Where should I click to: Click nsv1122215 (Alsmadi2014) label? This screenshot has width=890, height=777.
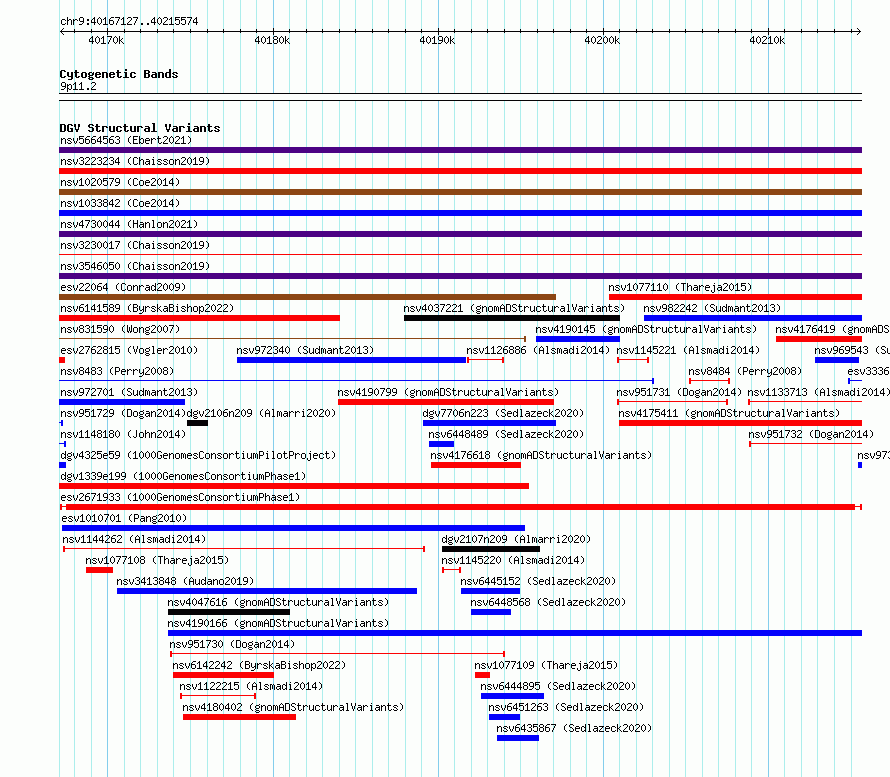tap(251, 686)
